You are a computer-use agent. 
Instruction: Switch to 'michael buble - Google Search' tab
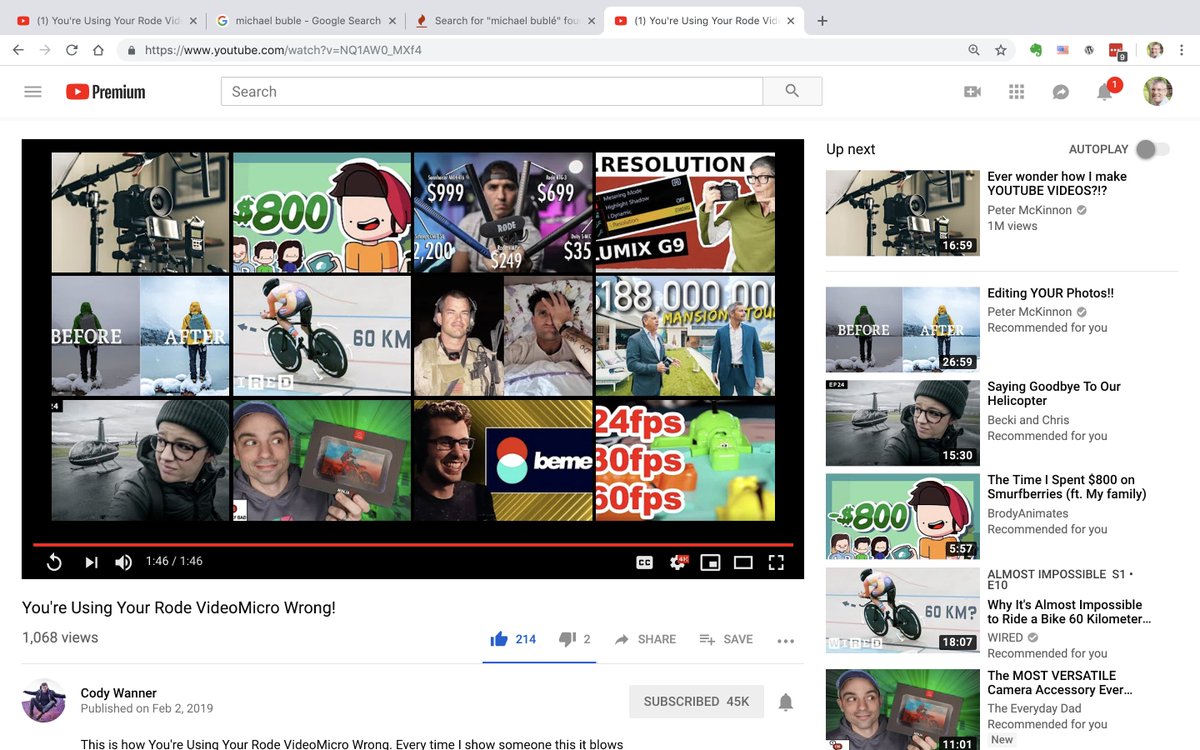(305, 20)
